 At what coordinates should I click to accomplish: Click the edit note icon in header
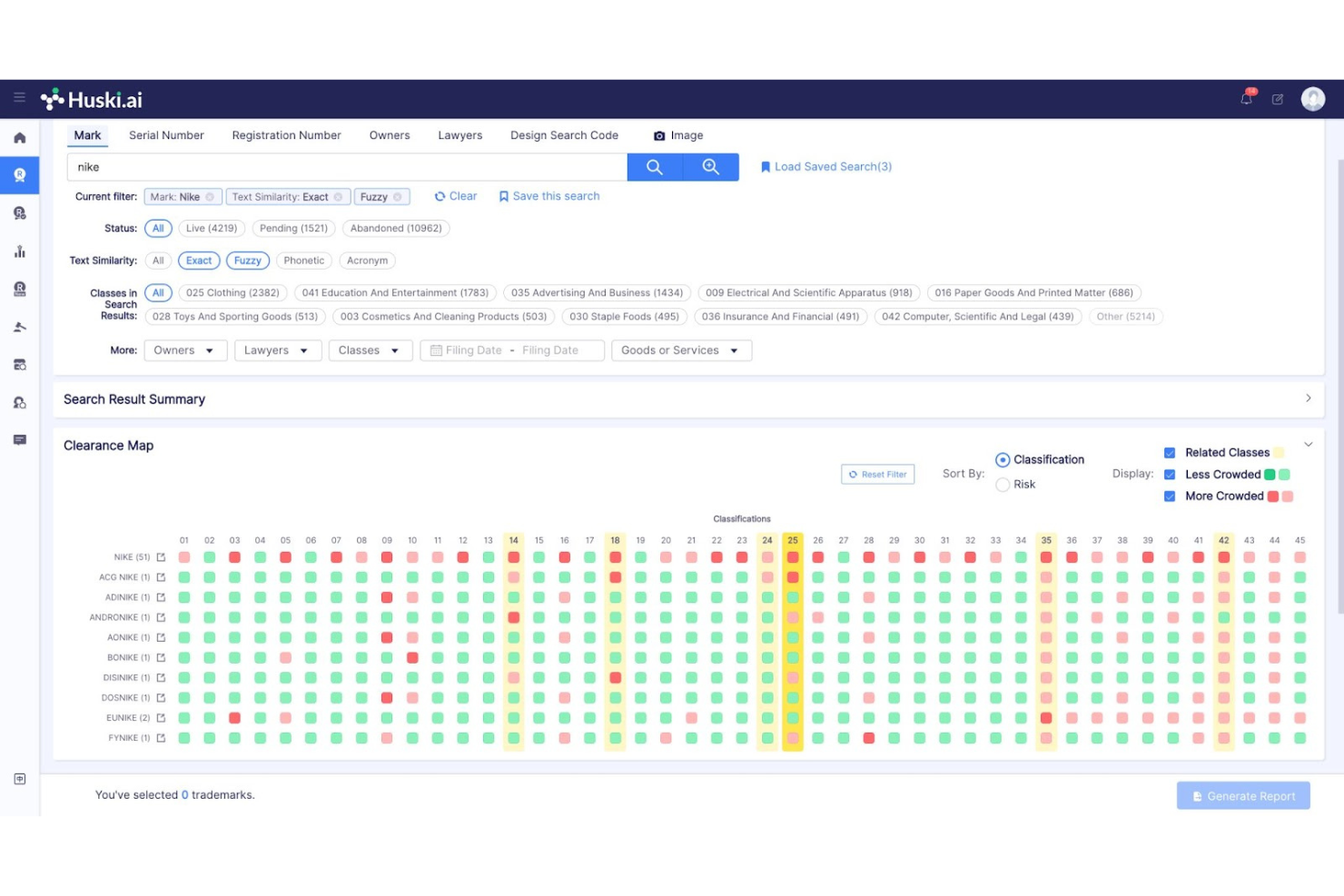1278,99
